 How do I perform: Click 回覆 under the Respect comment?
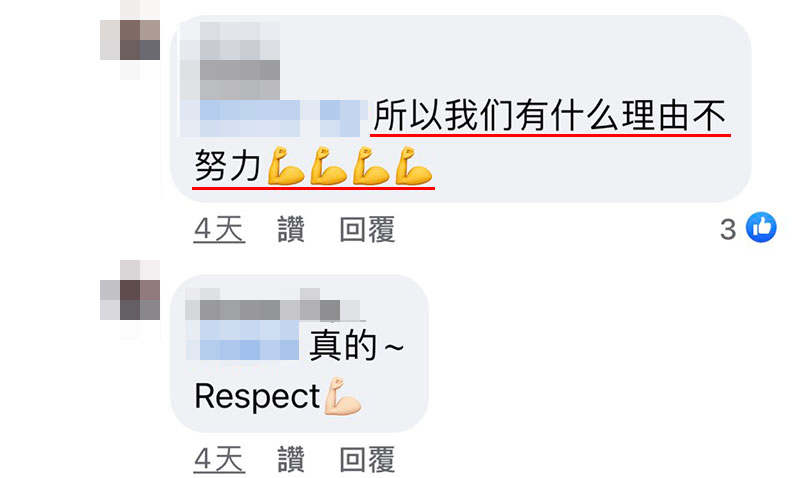point(367,459)
